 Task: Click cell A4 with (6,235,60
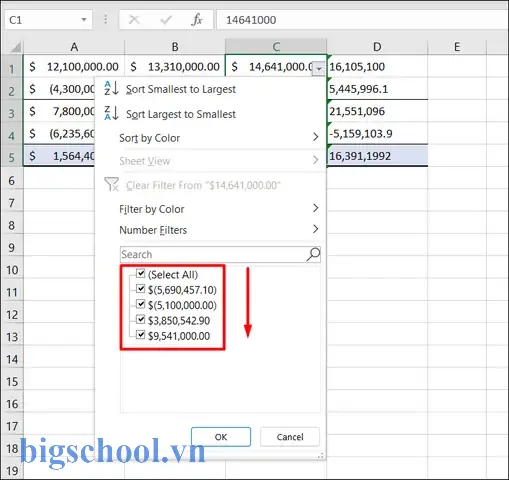(59, 134)
